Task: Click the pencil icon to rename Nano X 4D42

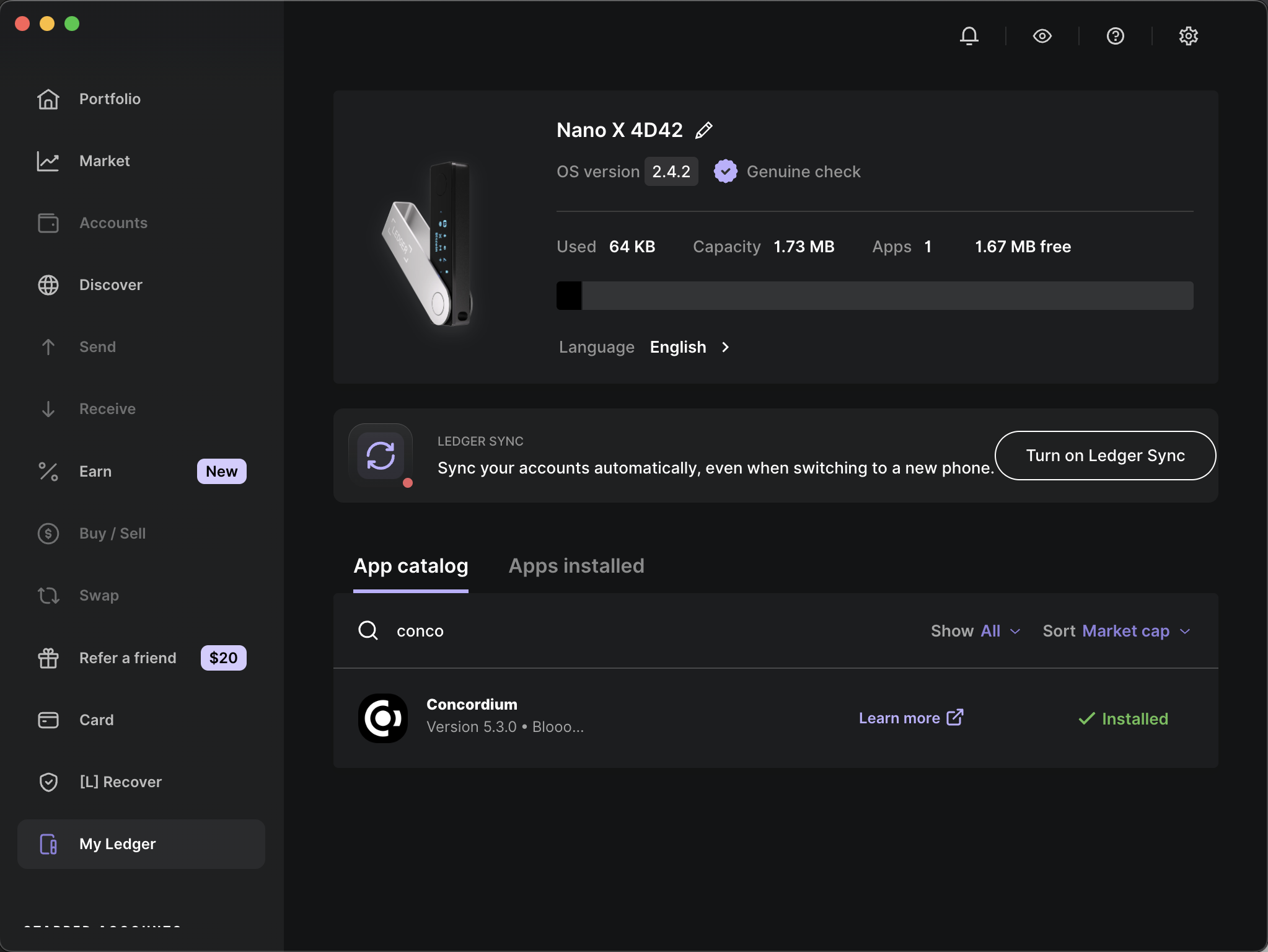Action: pos(703,130)
